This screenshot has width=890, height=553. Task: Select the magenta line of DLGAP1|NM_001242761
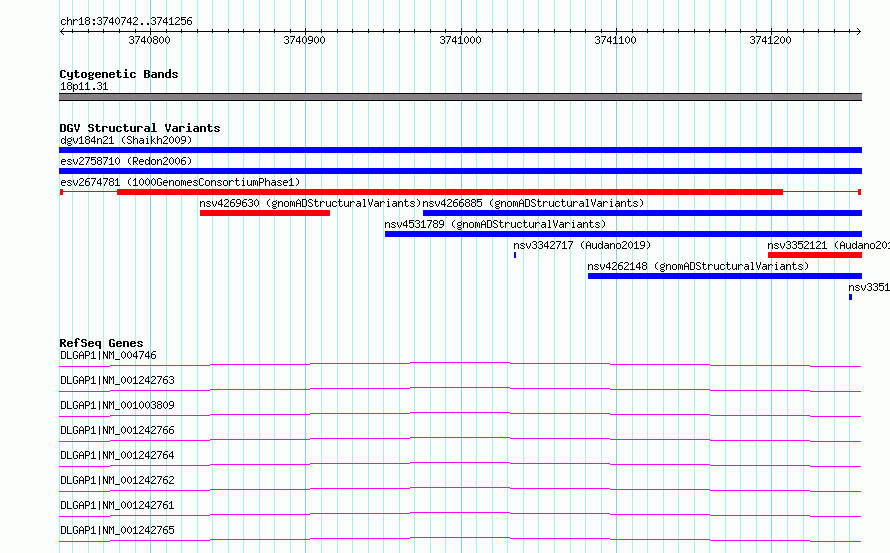[460, 514]
